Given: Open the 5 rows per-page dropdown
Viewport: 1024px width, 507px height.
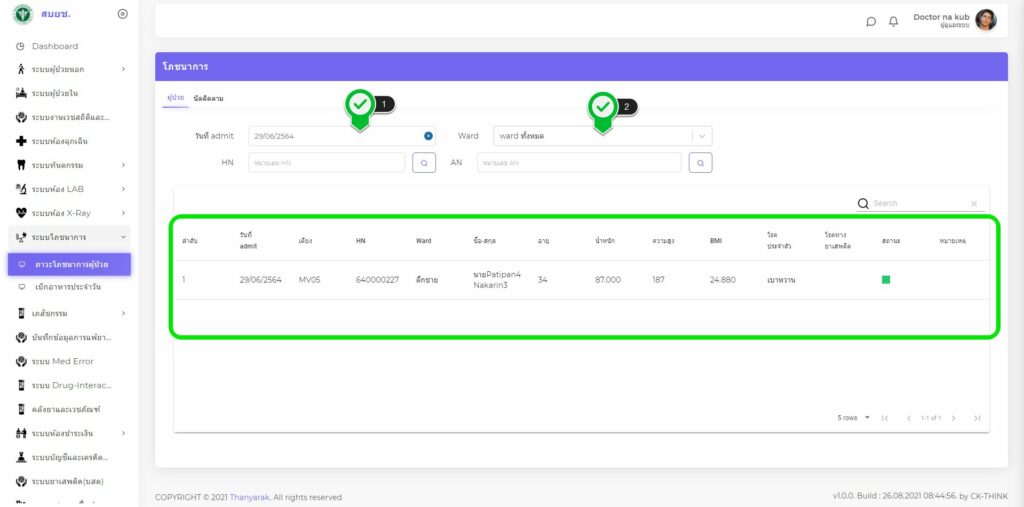Looking at the screenshot, I should 853,418.
